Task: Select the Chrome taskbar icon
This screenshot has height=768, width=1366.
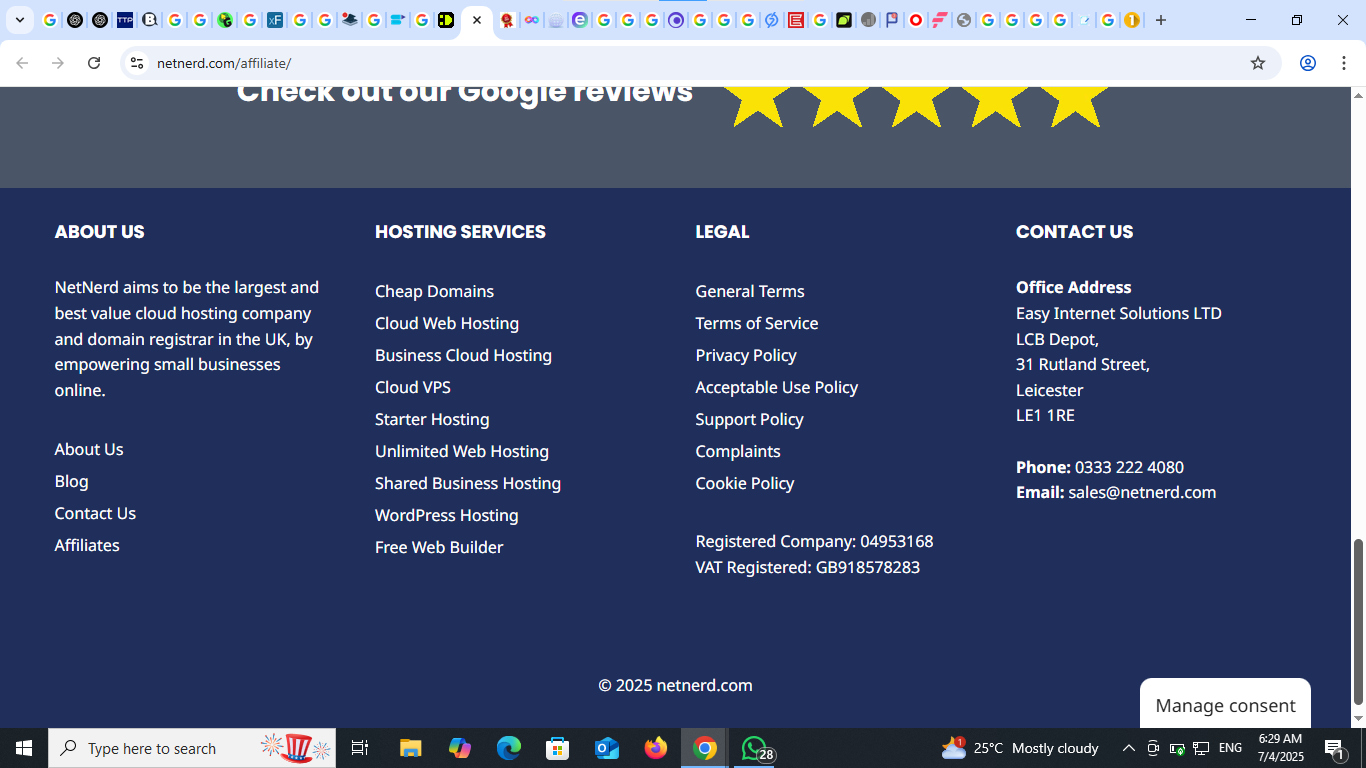Action: click(705, 748)
